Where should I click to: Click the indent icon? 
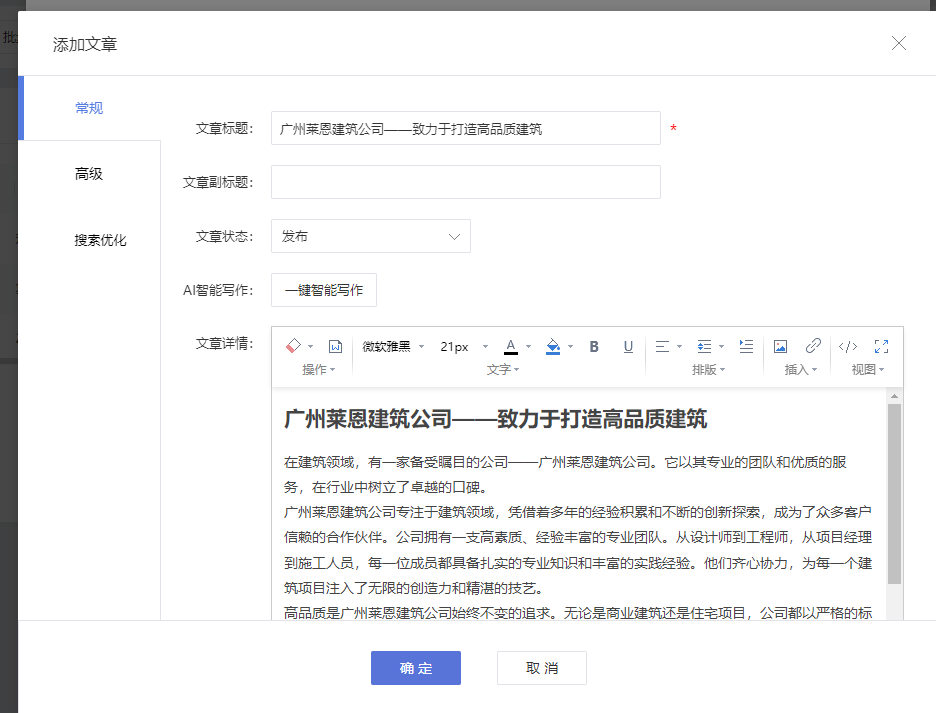tap(746, 346)
